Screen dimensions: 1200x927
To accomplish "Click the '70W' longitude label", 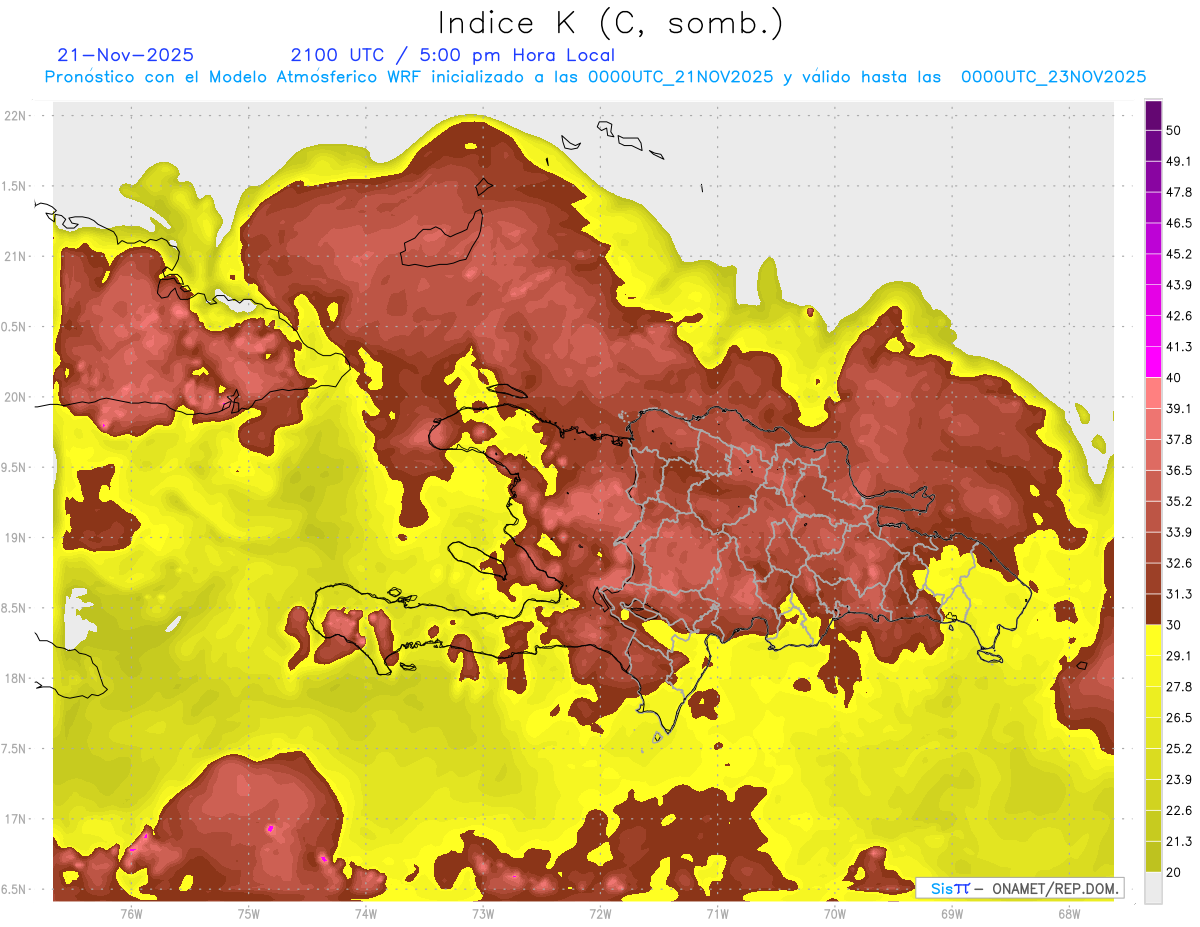I will (x=835, y=913).
